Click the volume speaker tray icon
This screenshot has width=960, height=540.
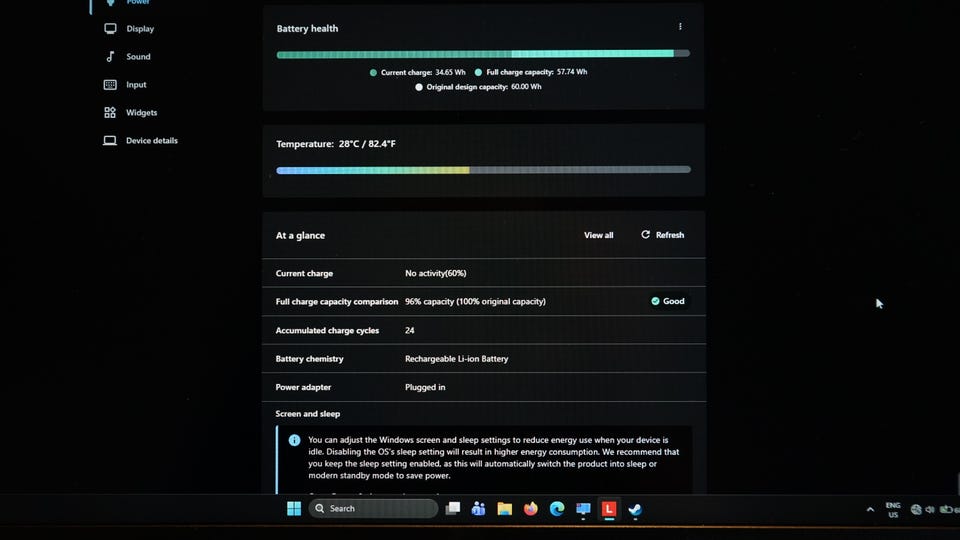pyautogui.click(x=930, y=509)
